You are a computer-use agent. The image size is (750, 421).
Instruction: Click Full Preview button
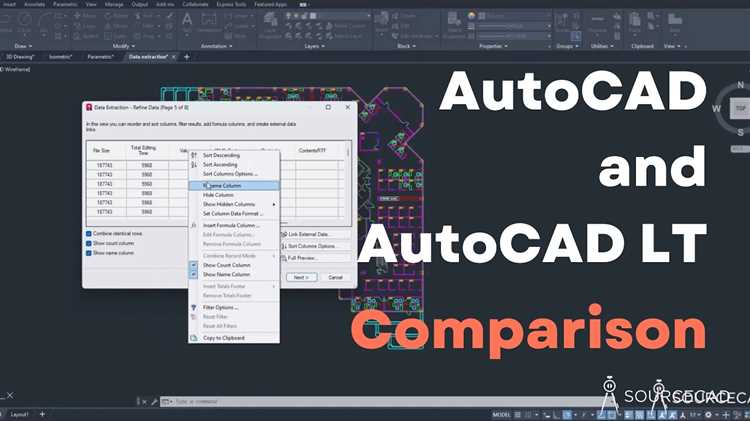[x=315, y=258]
